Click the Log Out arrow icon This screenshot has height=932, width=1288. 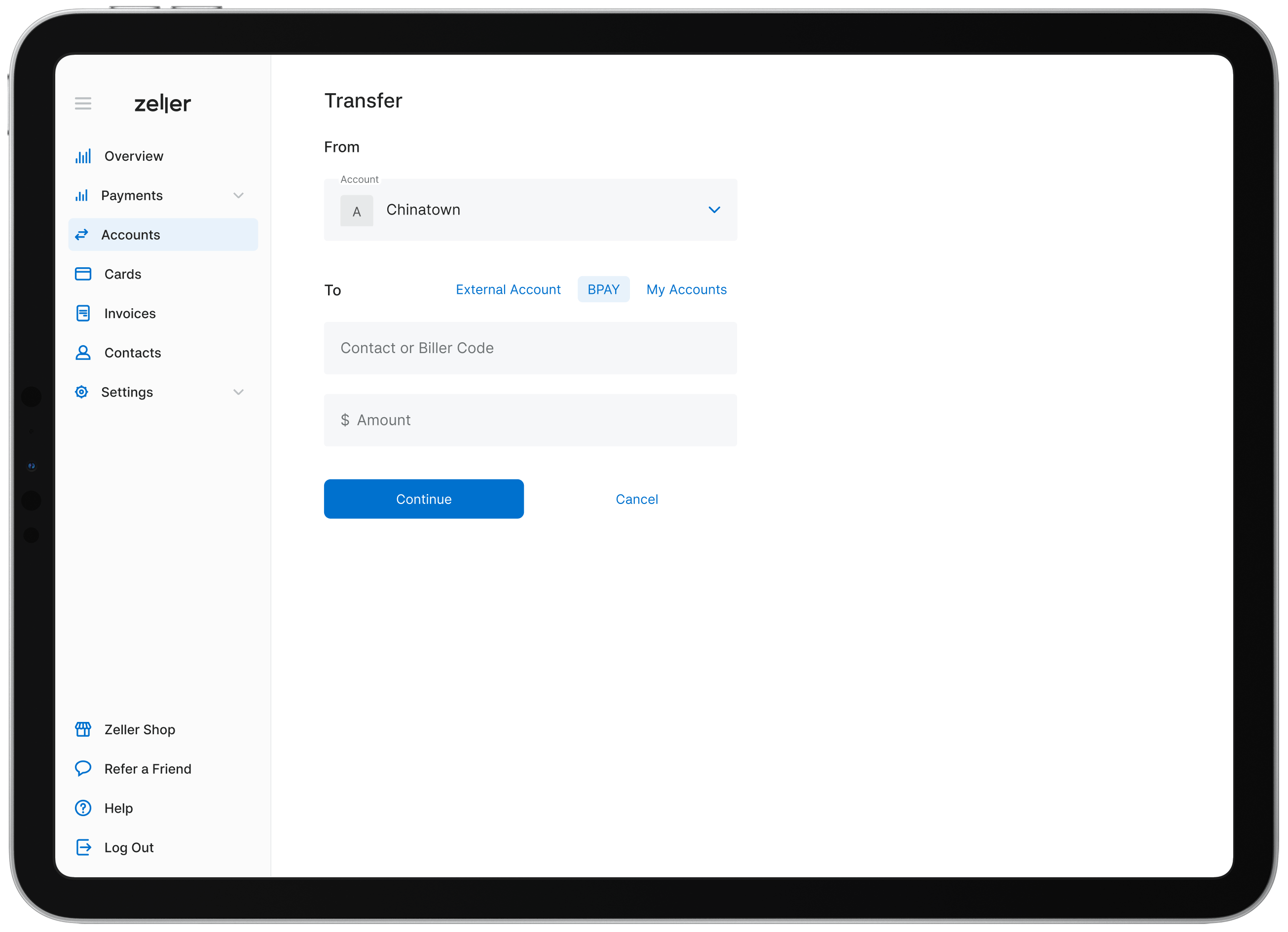coord(83,847)
